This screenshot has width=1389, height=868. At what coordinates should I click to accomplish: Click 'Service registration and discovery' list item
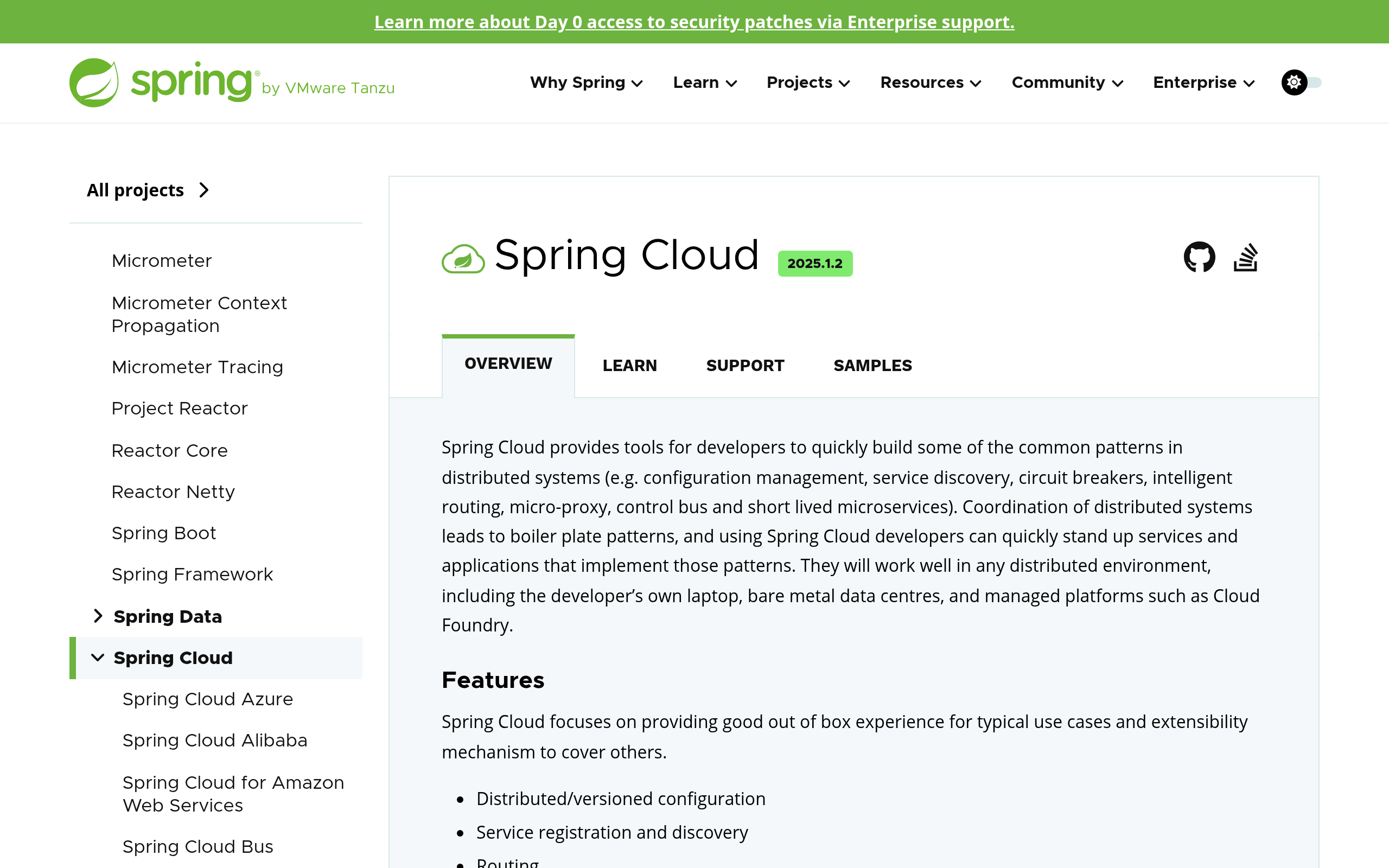[613, 832]
